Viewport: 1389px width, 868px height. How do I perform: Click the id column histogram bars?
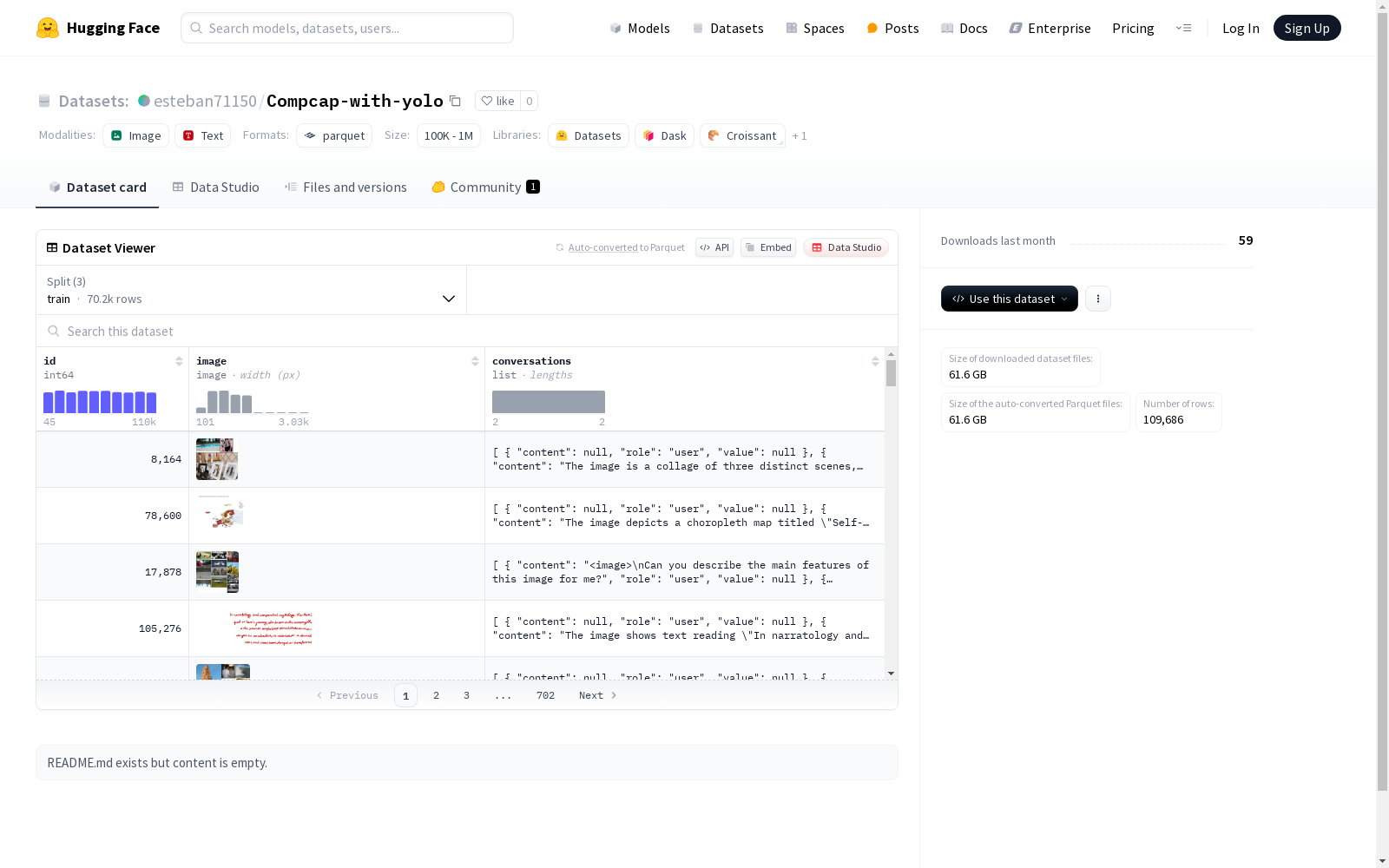(100, 402)
